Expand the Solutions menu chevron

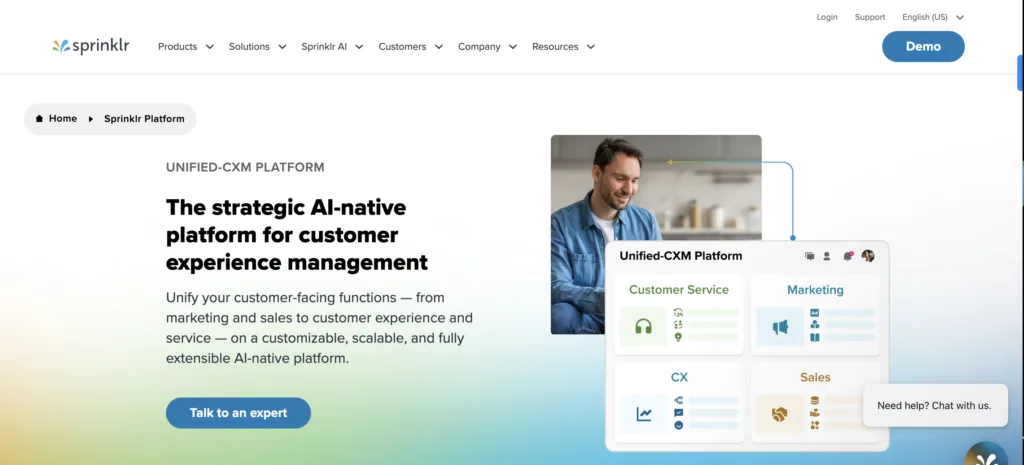click(282, 47)
